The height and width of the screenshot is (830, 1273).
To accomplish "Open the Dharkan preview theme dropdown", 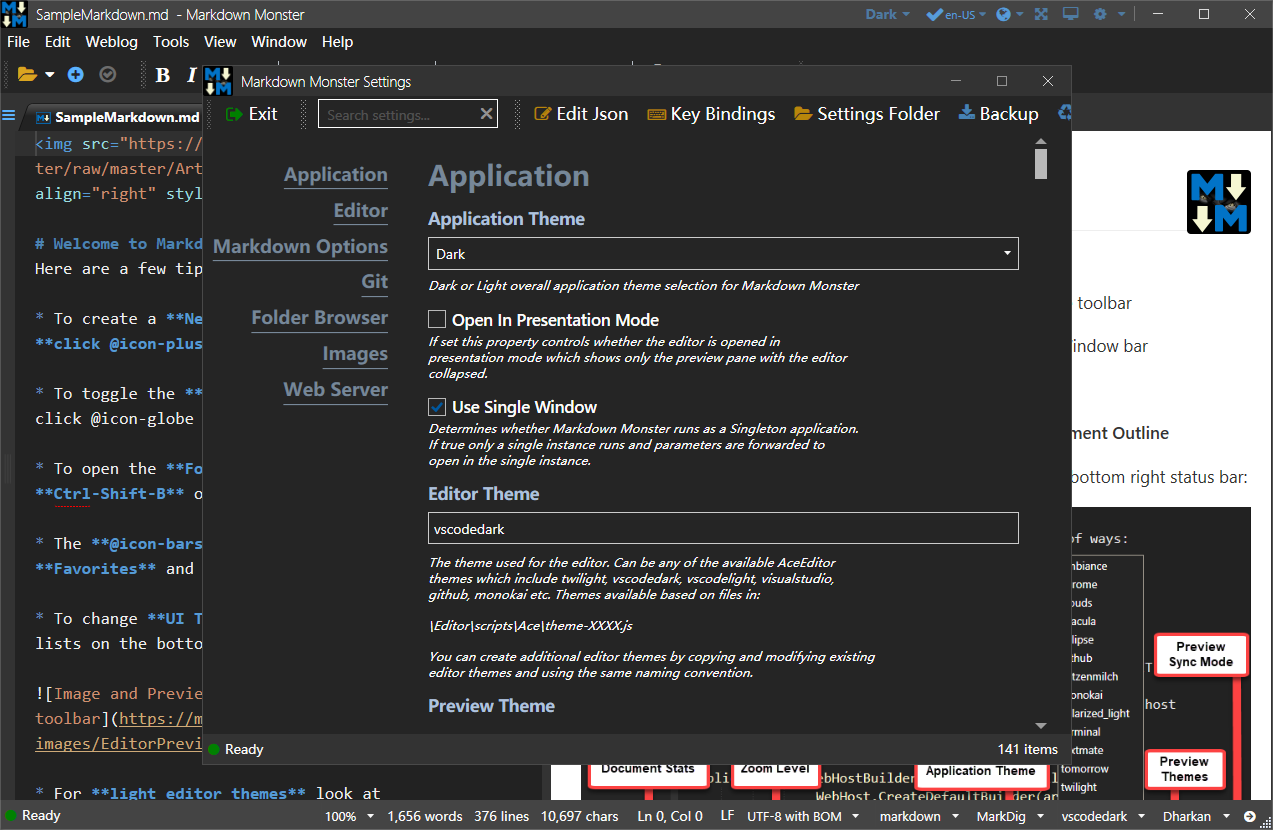I will pyautogui.click(x=1197, y=816).
